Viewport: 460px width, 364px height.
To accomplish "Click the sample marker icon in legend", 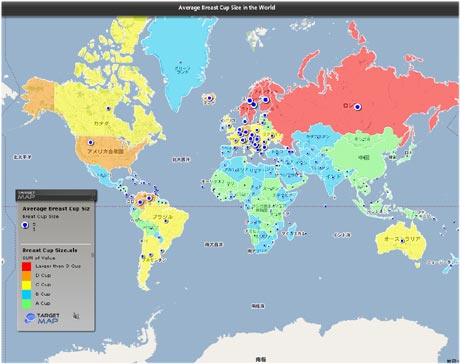I will (x=25, y=225).
